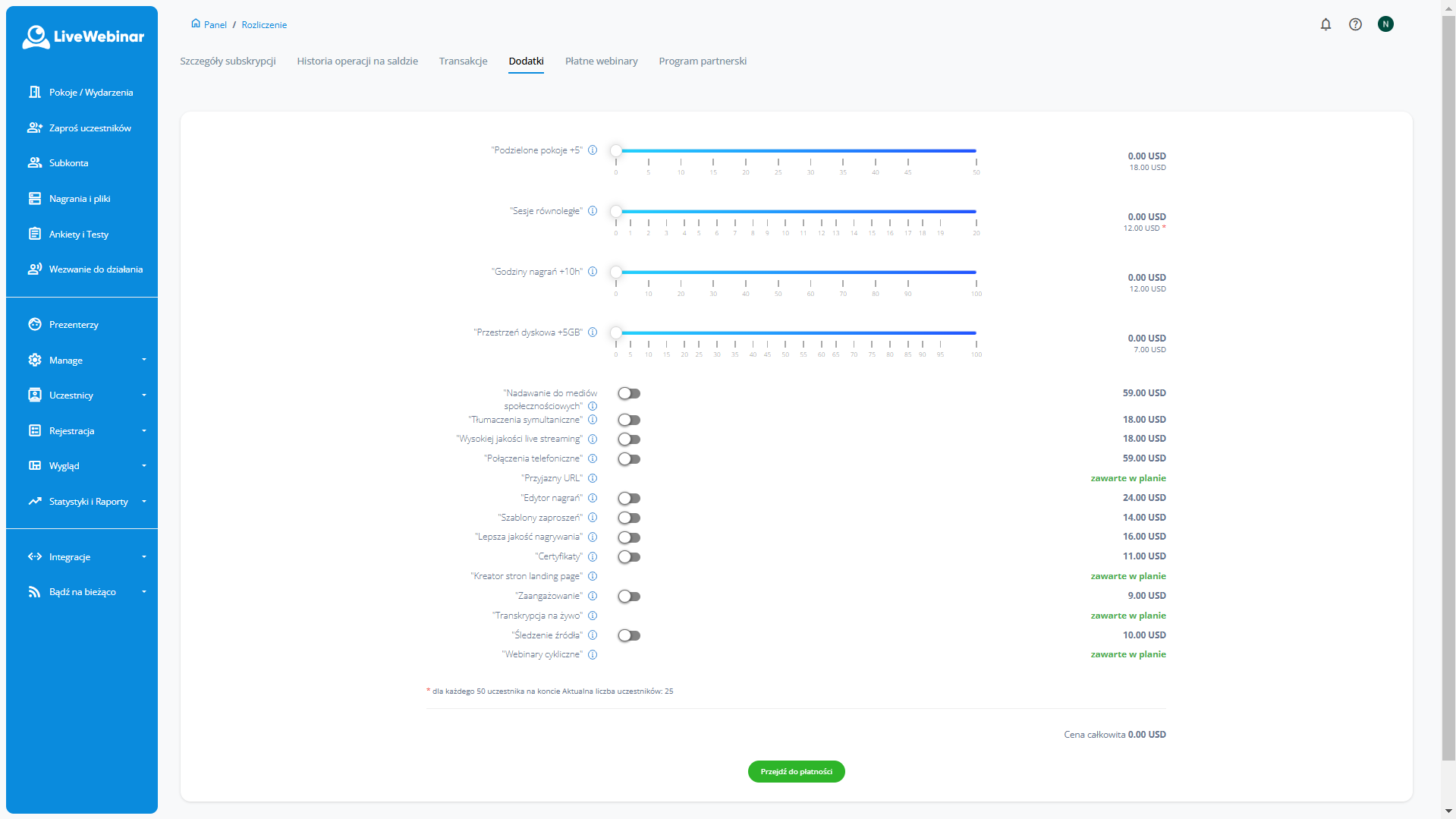Click the Subkonta sidebar icon
The height and width of the screenshot is (819, 1456).
click(x=35, y=163)
